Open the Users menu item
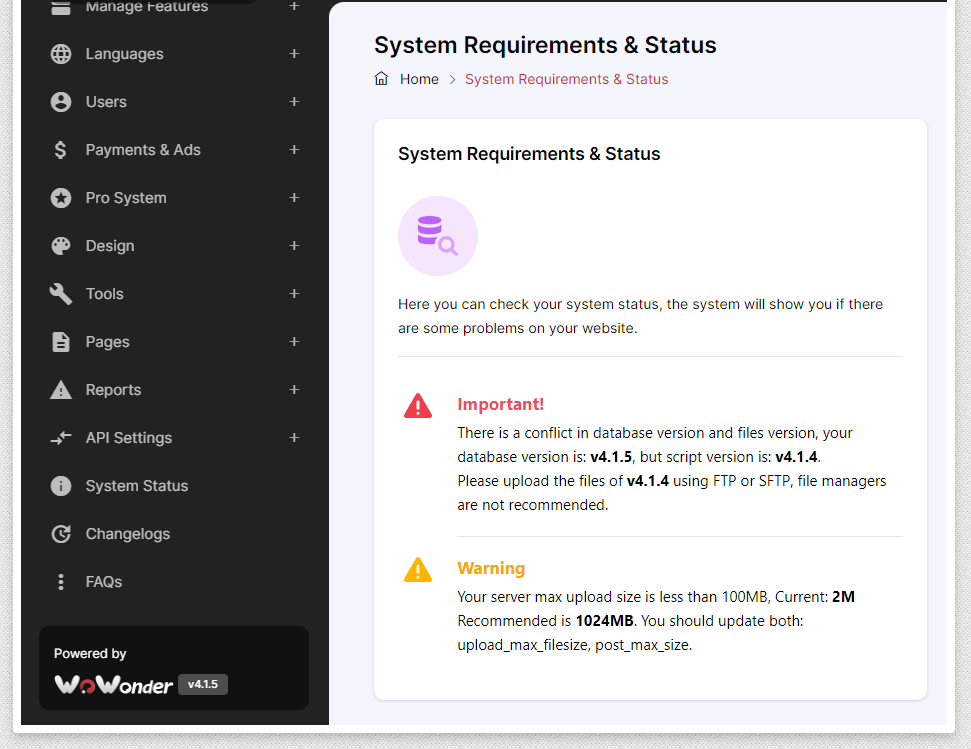 point(106,102)
